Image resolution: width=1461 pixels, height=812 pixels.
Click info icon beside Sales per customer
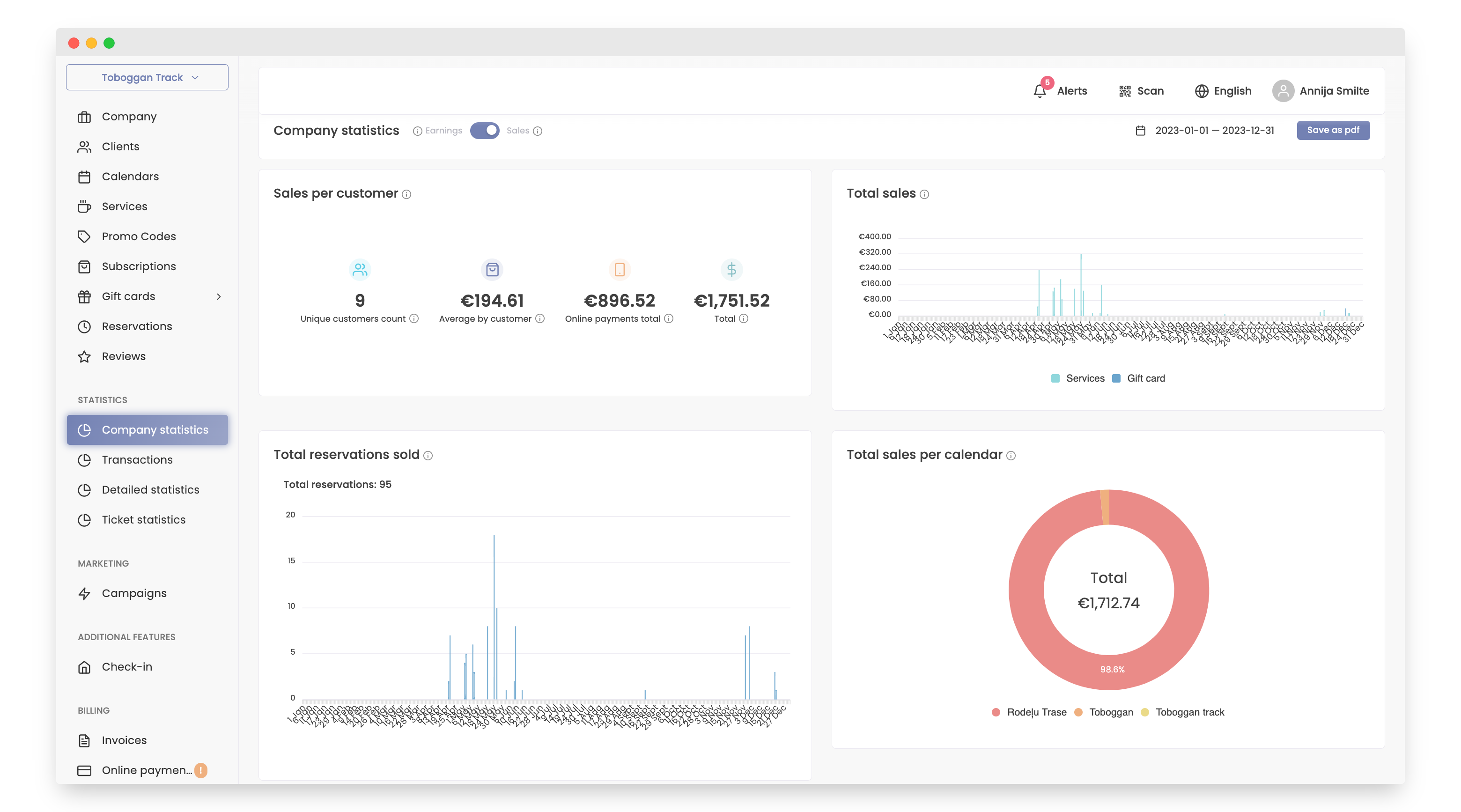coord(406,194)
